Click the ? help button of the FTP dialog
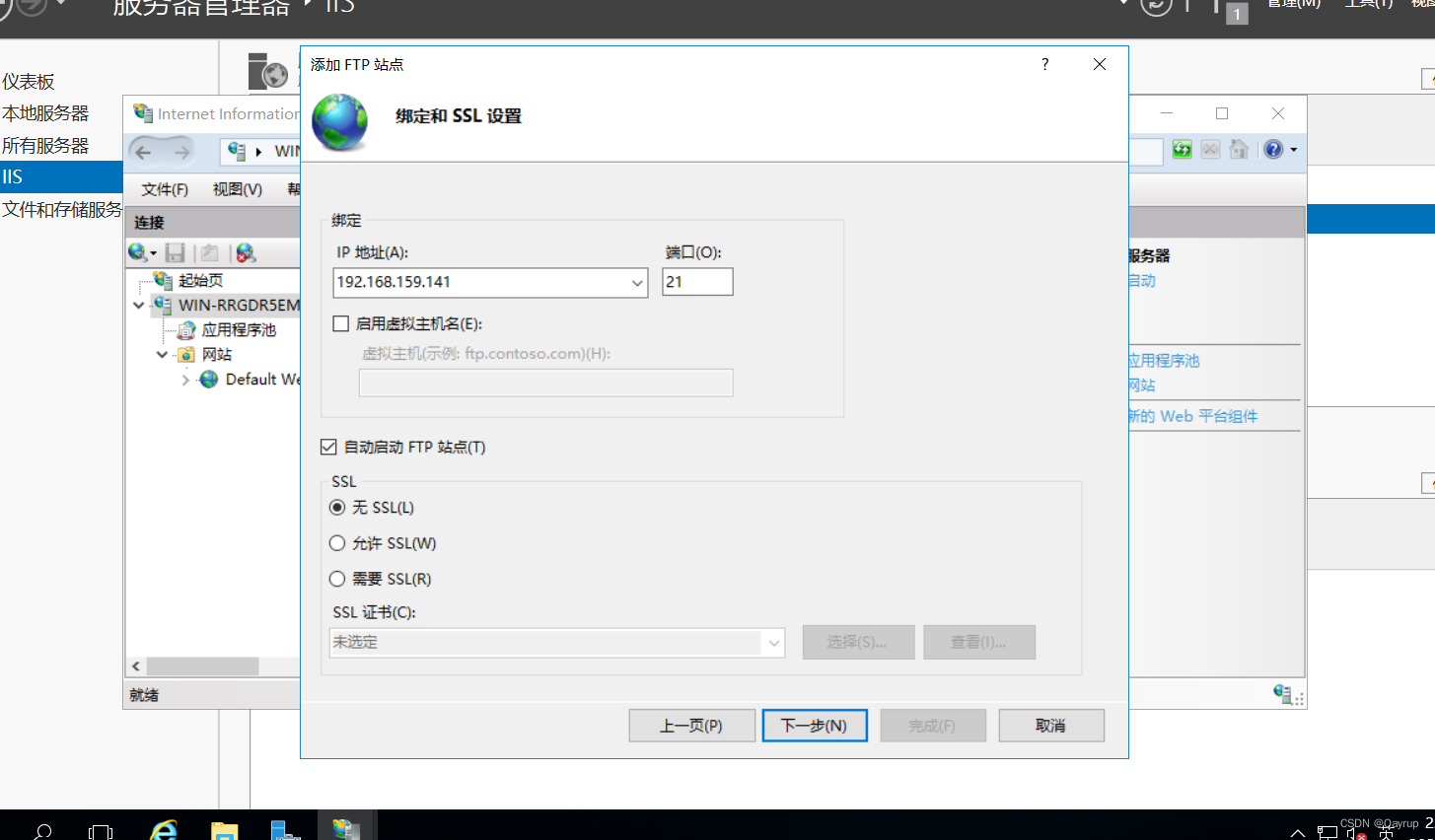Image resolution: width=1435 pixels, height=840 pixels. point(1044,64)
